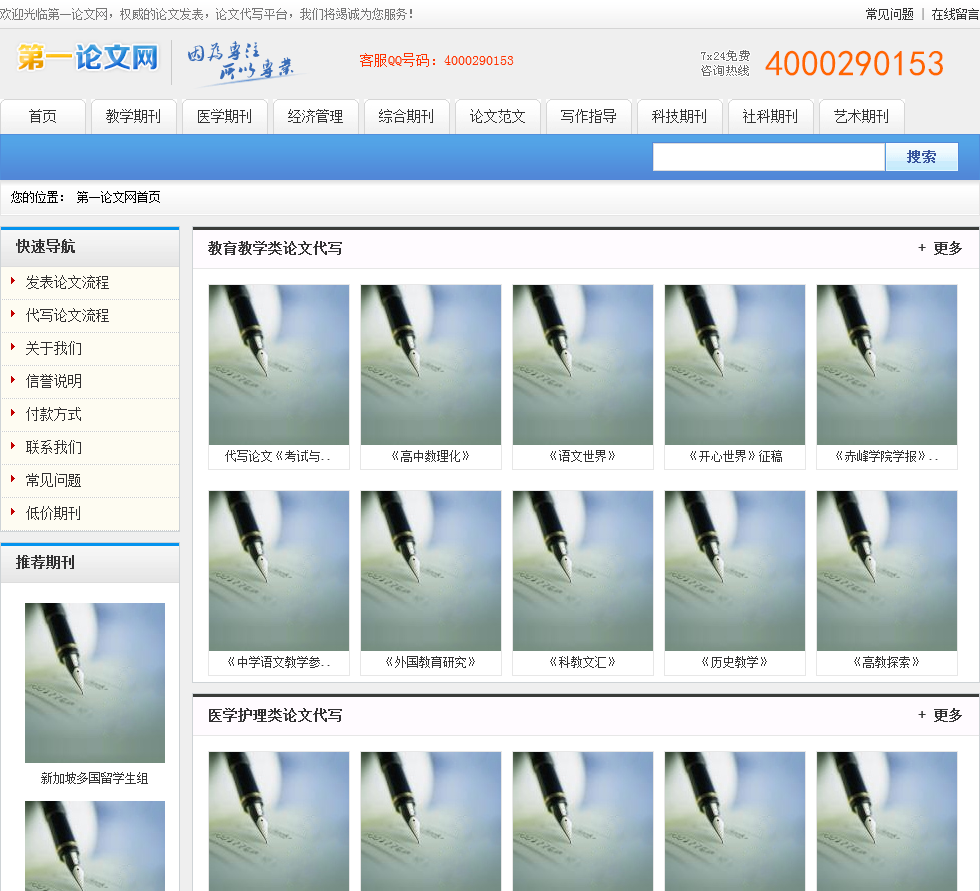The image size is (980, 891).
Task: Click the 《高中数理化》 caption text
Action: pos(431,457)
